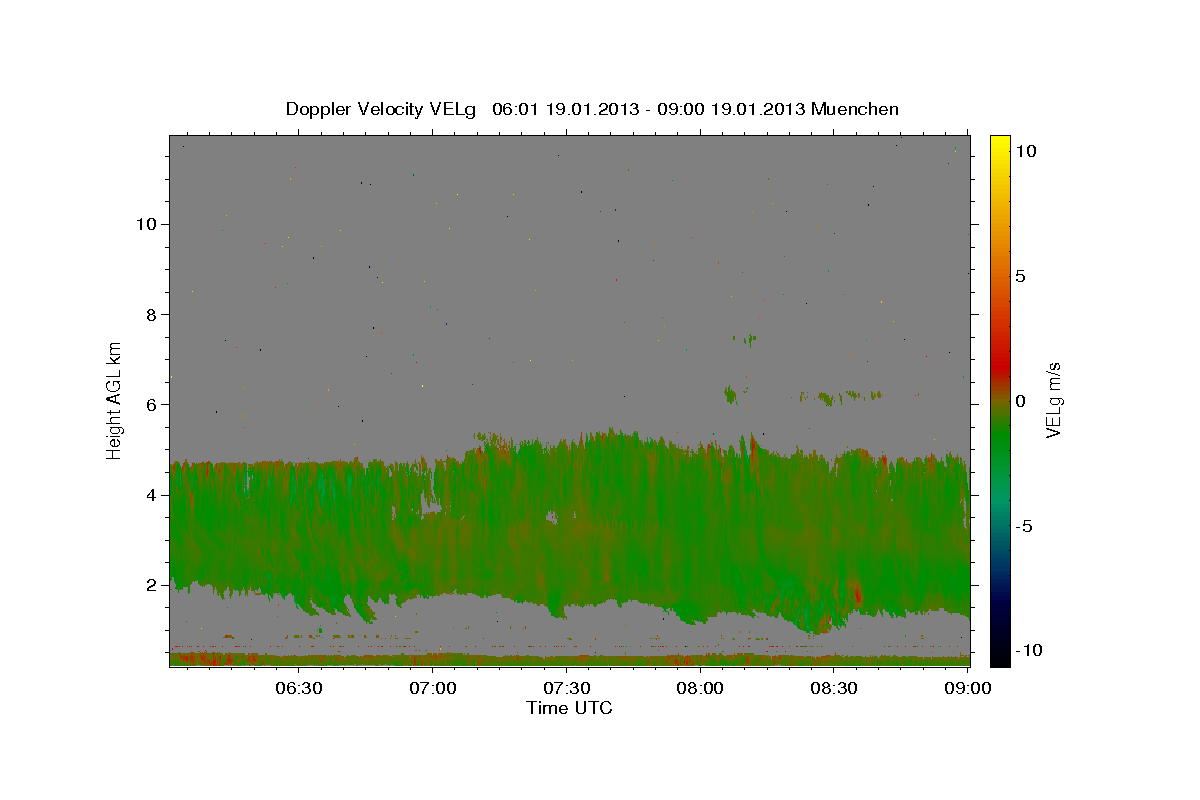Click the colorbar tick label '5'

[1020, 275]
